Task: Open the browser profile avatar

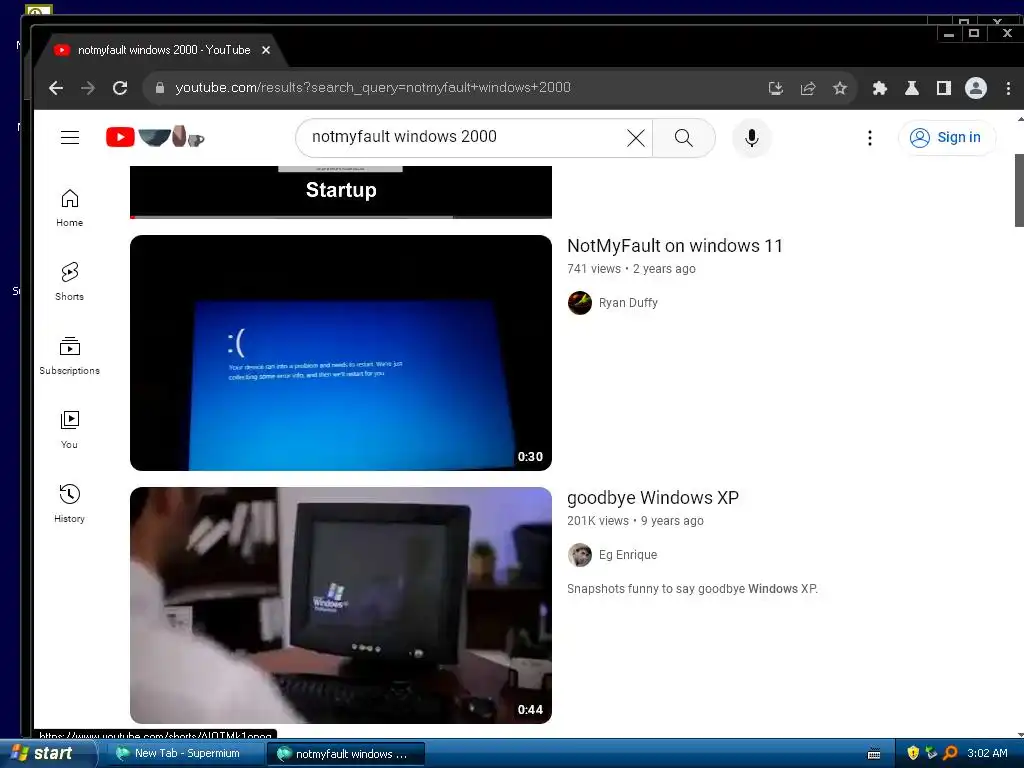Action: click(x=976, y=88)
